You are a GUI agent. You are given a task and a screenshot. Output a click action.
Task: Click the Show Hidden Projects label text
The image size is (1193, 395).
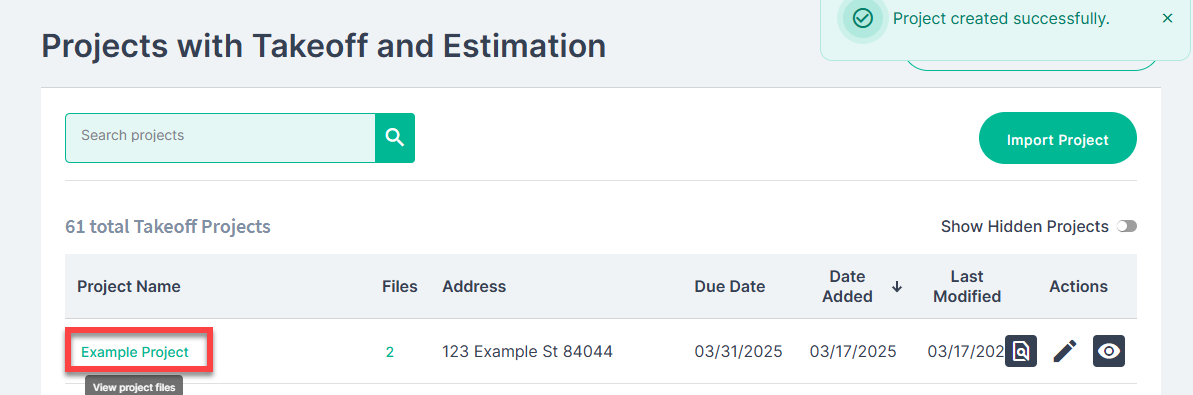tap(1025, 226)
